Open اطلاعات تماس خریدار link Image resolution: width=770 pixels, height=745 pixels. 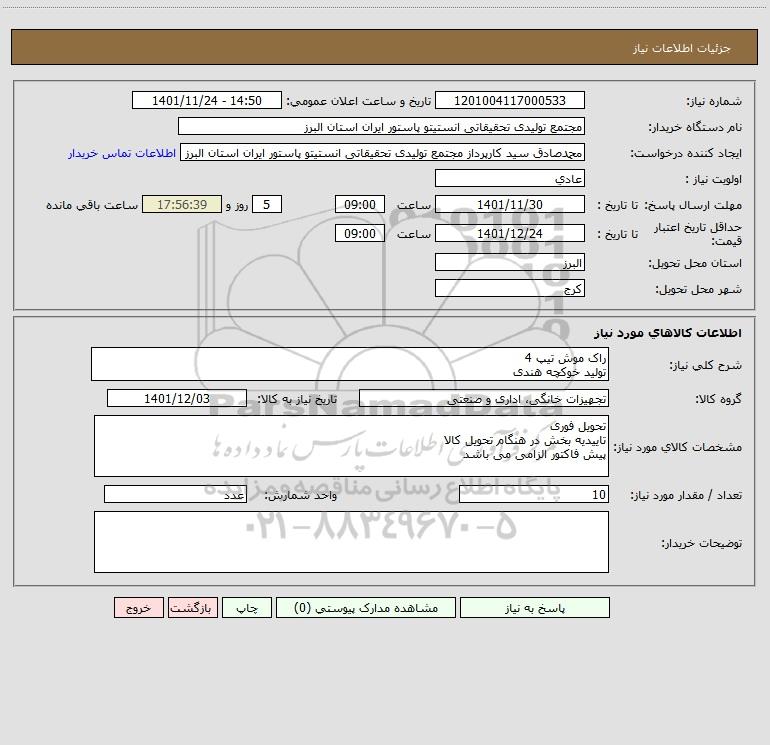122,153
